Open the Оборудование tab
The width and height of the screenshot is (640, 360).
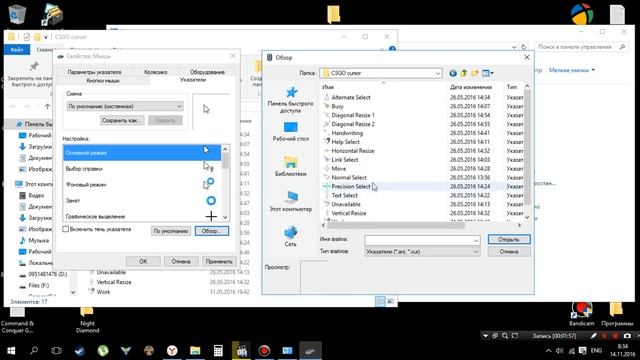tap(207, 72)
